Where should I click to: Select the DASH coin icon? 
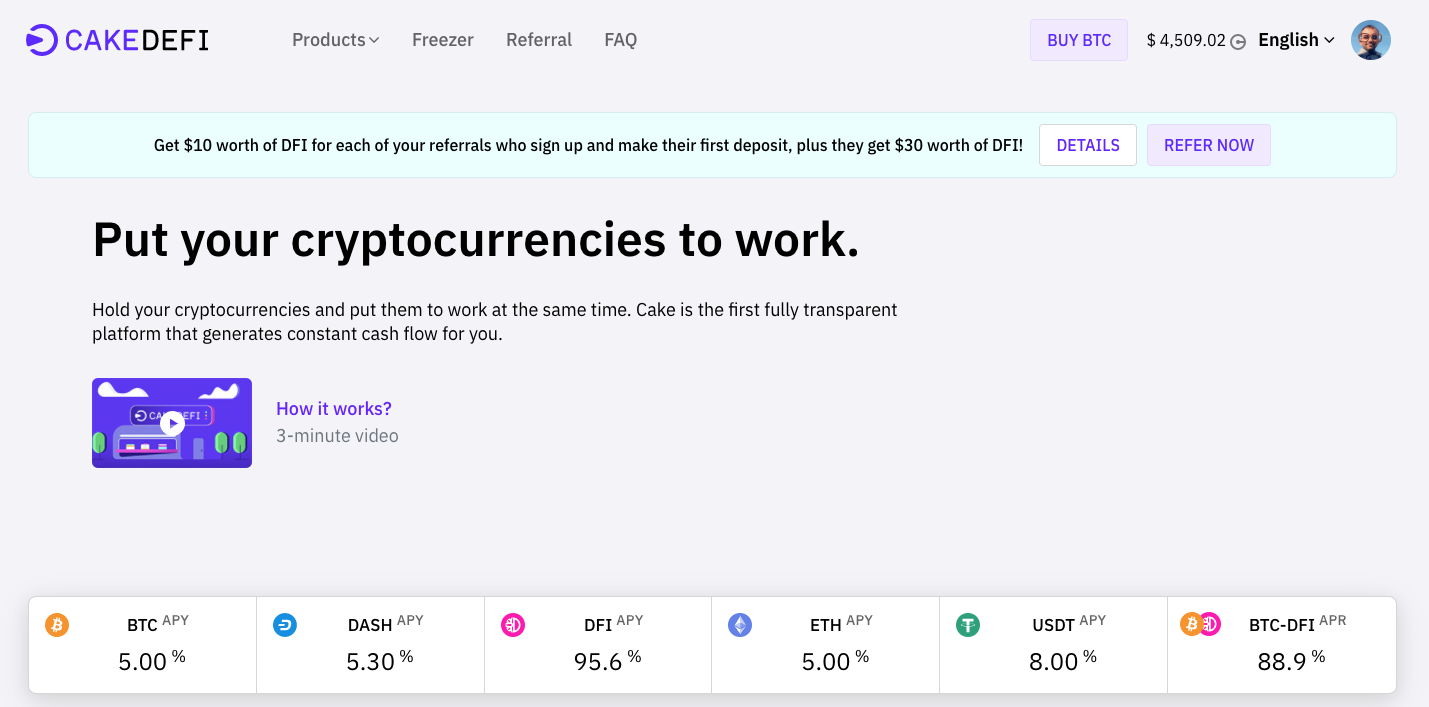coord(284,624)
